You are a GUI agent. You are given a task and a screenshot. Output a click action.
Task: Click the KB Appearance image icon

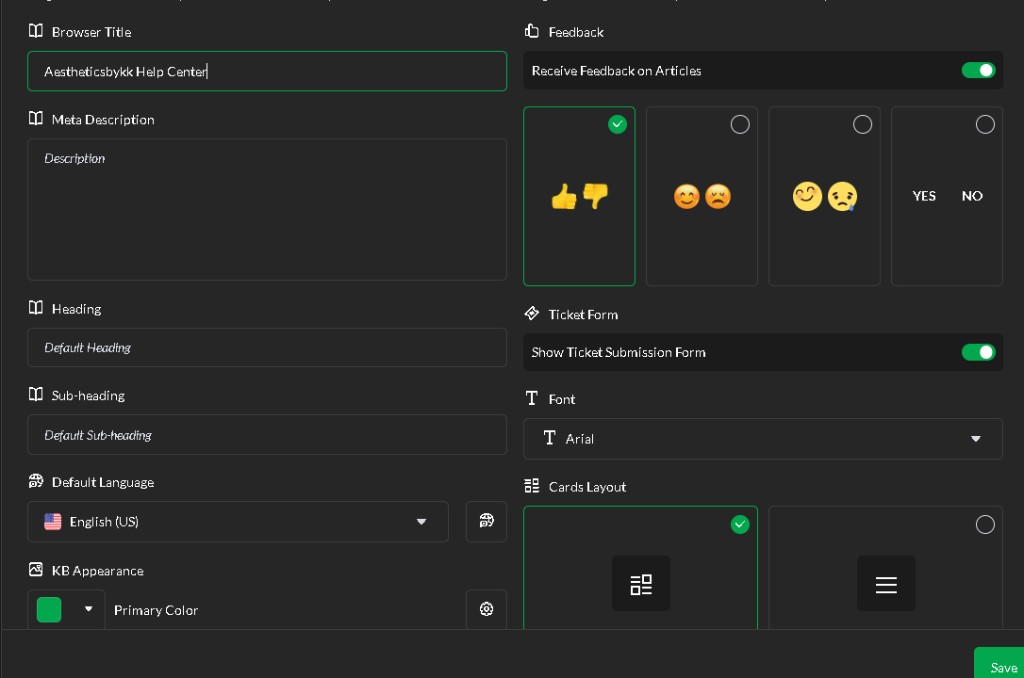click(36, 570)
